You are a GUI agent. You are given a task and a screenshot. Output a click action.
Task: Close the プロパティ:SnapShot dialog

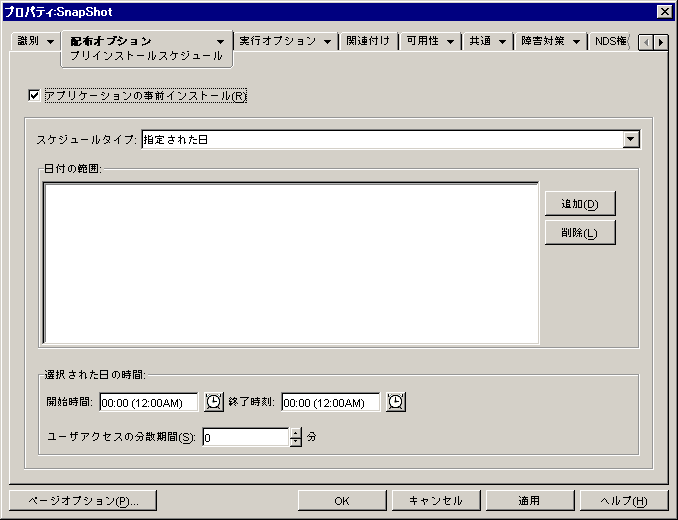coord(664,12)
